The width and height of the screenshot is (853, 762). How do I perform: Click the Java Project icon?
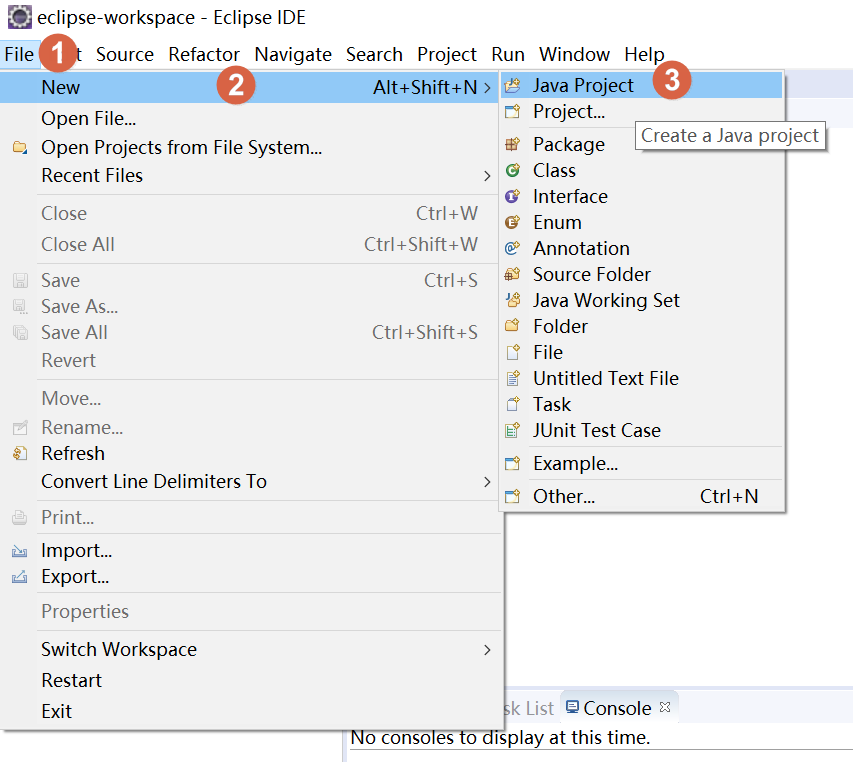click(513, 86)
